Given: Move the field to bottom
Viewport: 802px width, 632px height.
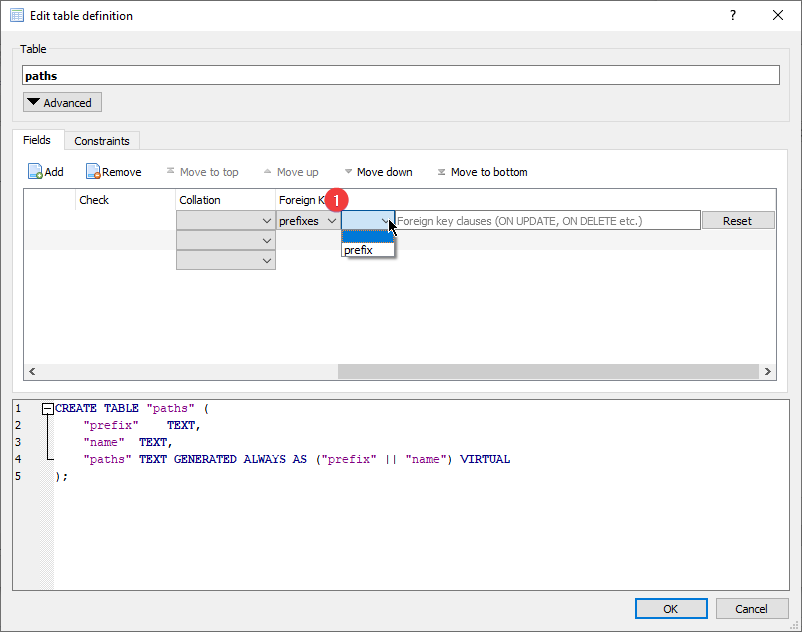Looking at the screenshot, I should pyautogui.click(x=482, y=171).
